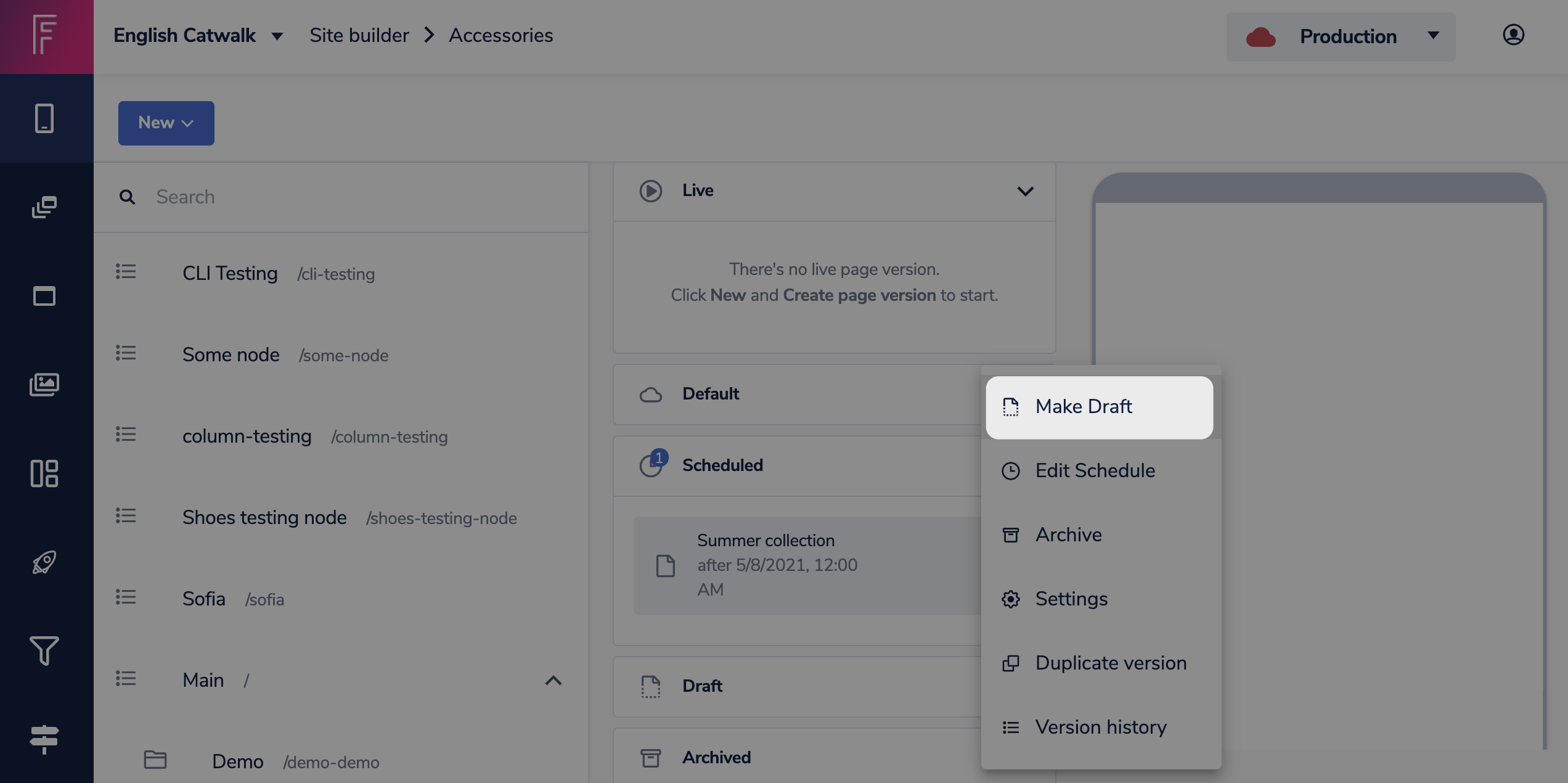Go to Site builder breadcrumb link
This screenshot has height=783, width=1568.
[x=359, y=36]
